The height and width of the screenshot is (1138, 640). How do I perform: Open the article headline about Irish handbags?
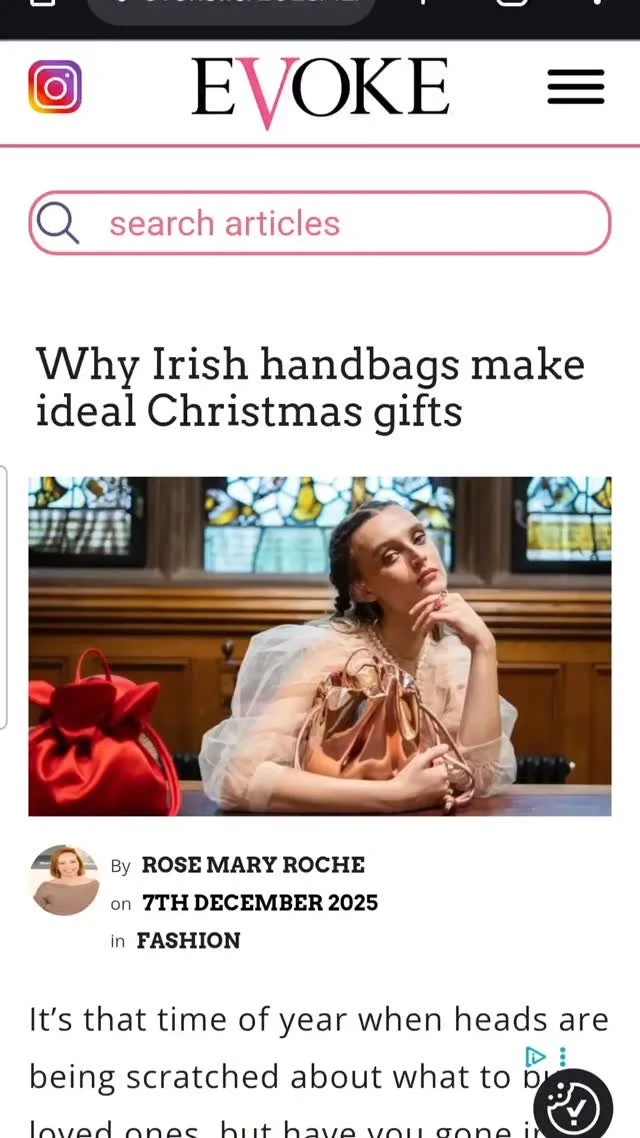(311, 387)
